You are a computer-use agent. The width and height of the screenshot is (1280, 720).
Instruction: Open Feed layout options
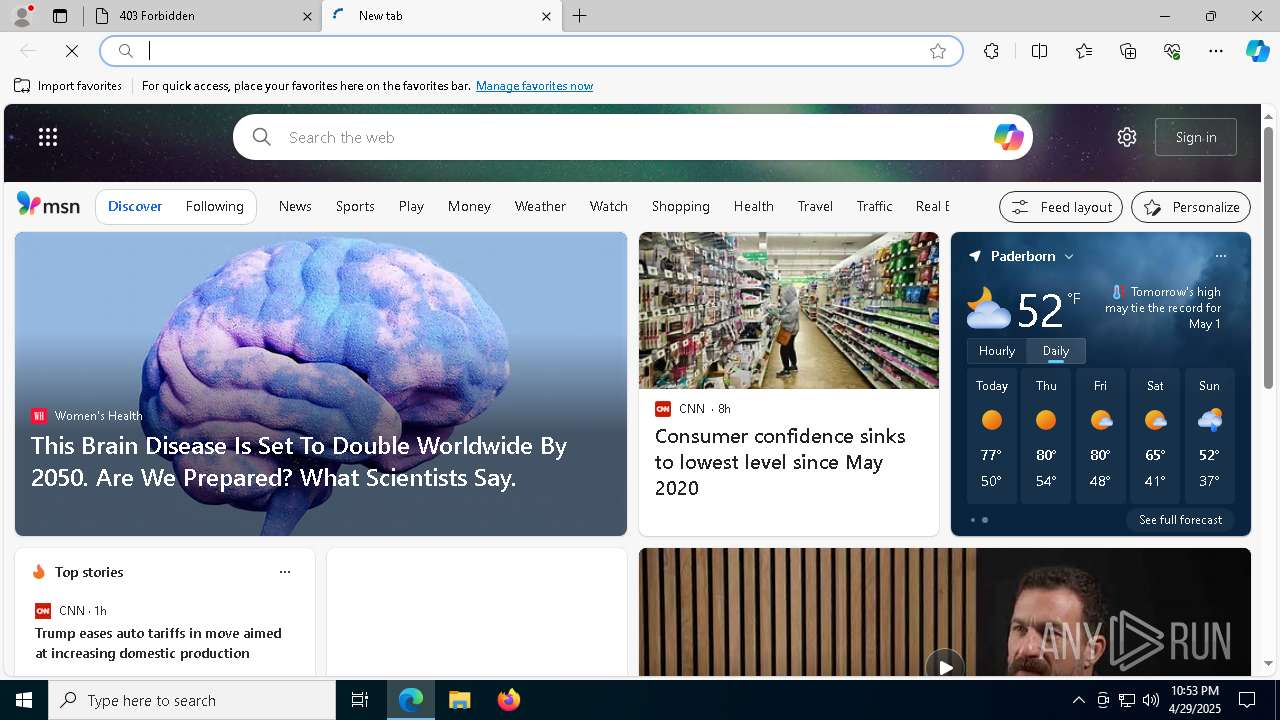tap(1061, 207)
